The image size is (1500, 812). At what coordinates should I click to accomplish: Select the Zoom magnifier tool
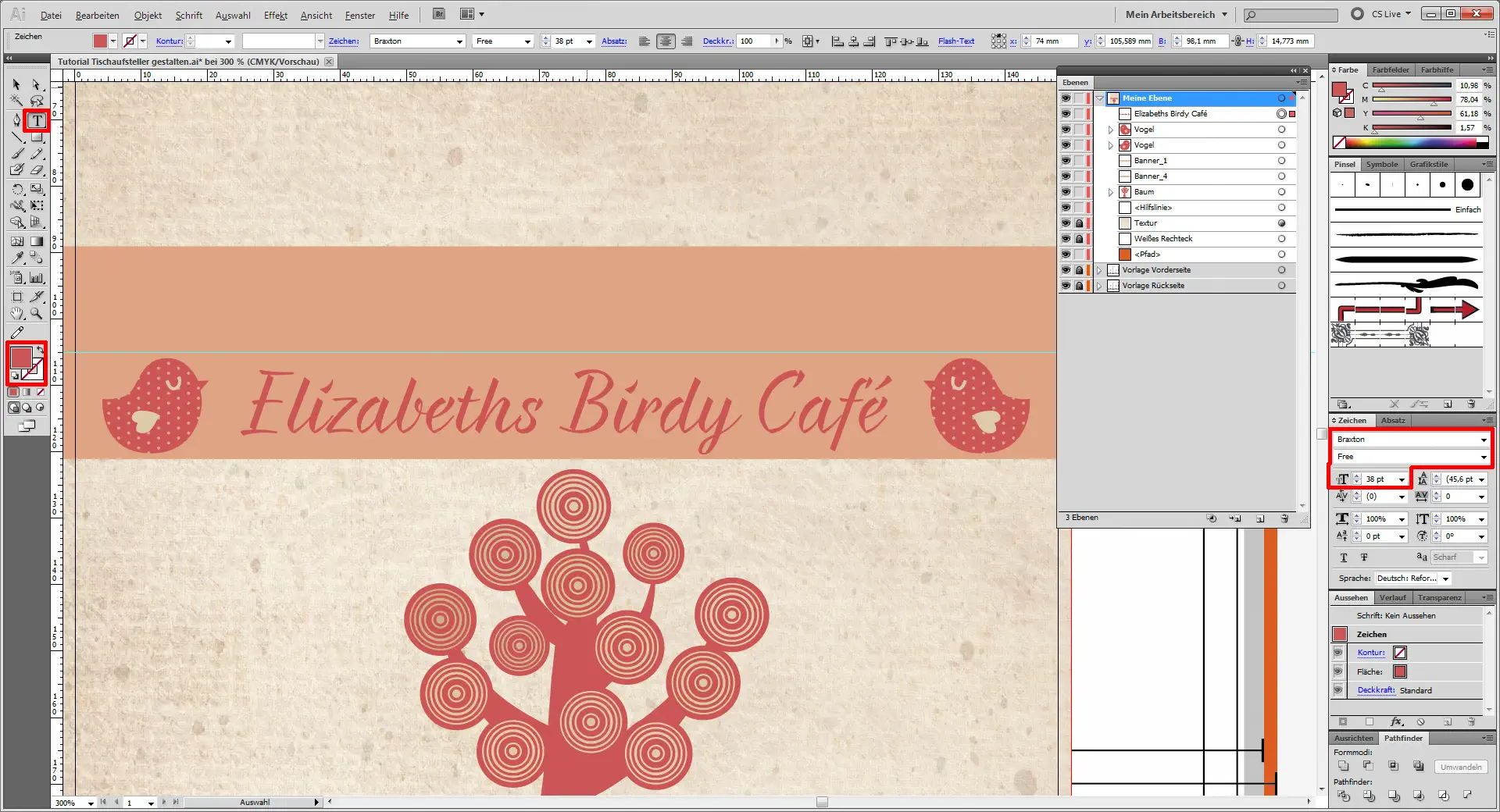pyautogui.click(x=36, y=313)
